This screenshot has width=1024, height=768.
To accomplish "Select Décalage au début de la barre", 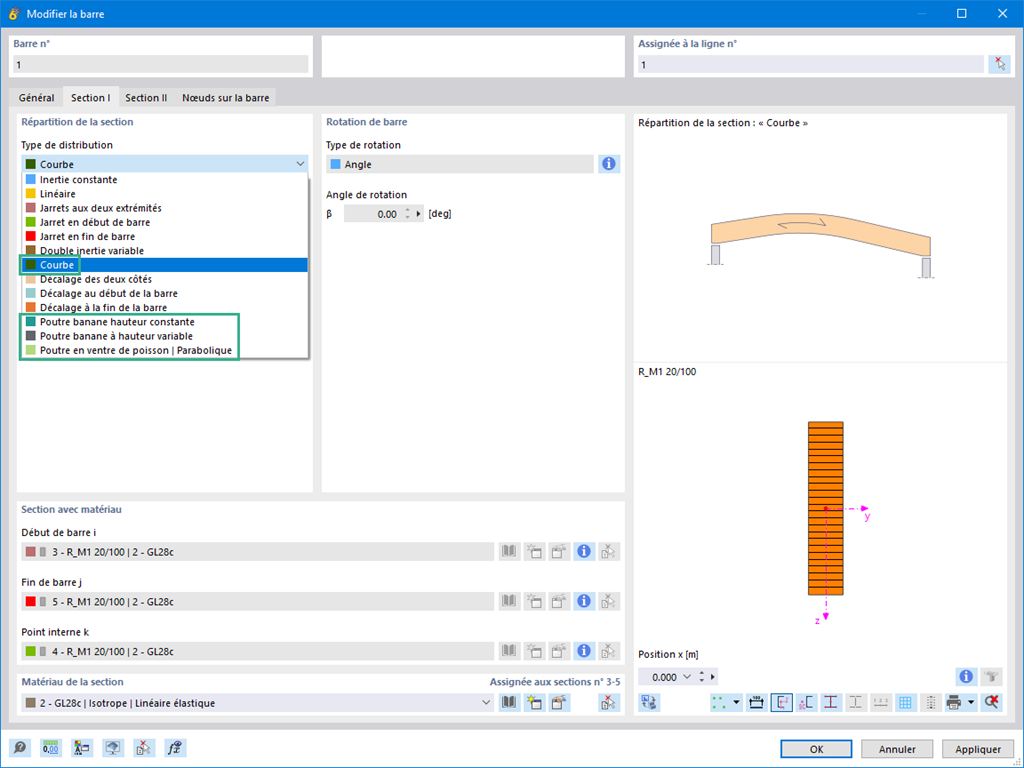I will coord(165,293).
